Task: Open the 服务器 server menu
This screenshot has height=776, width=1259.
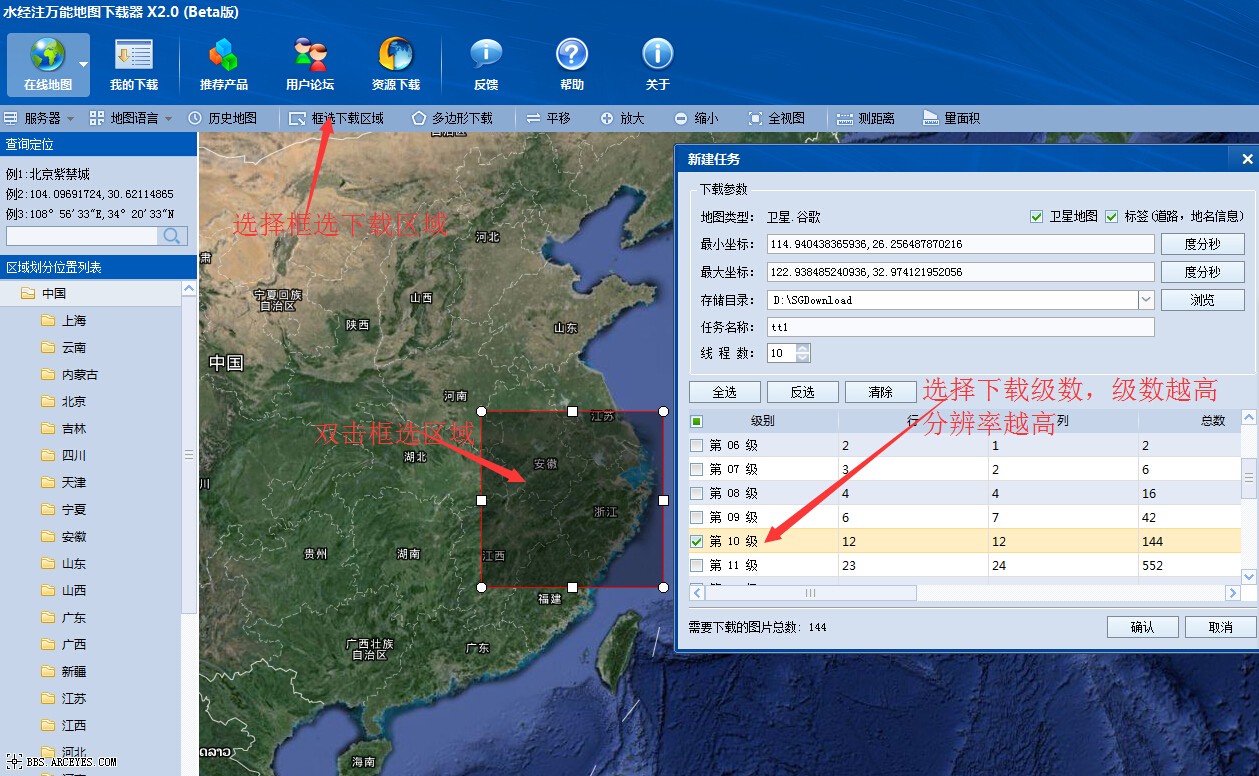Action: pyautogui.click(x=40, y=118)
